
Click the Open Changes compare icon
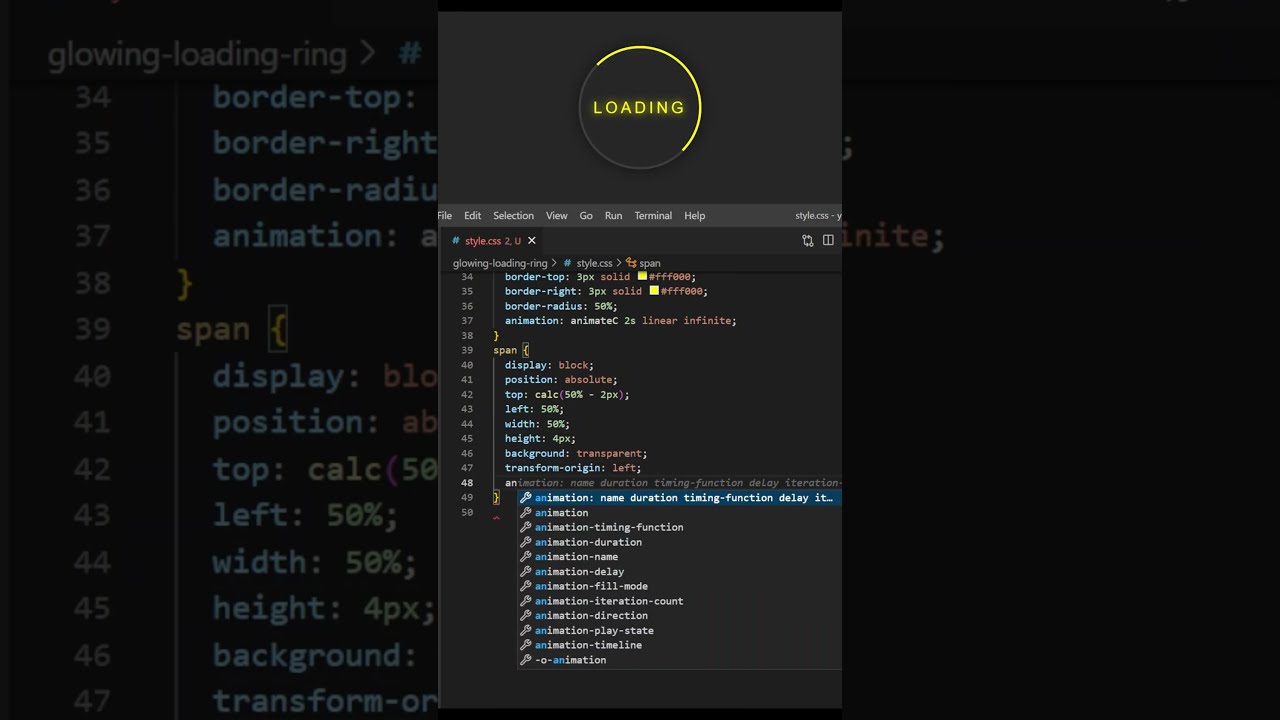(807, 240)
